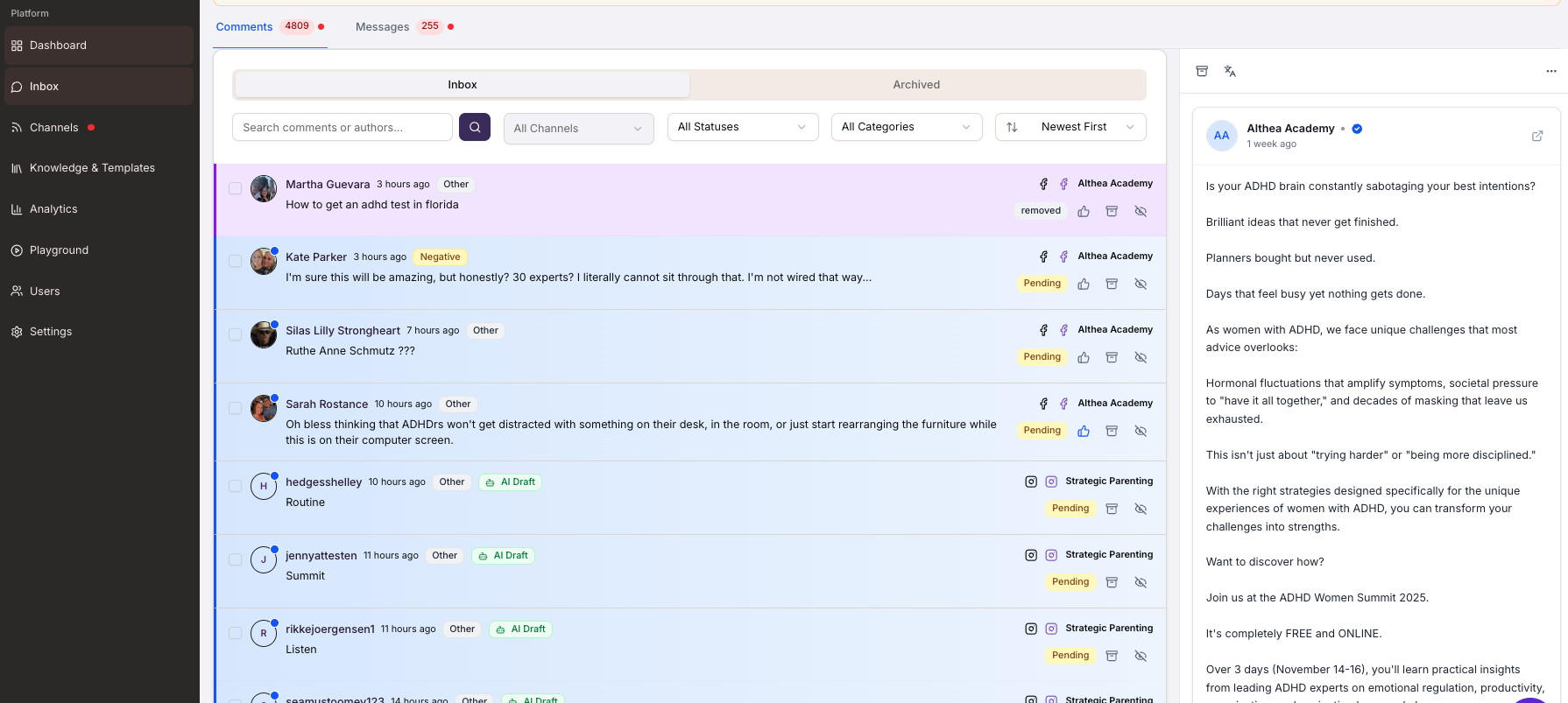
Task: Open the All Categories dropdown
Action: (x=907, y=127)
